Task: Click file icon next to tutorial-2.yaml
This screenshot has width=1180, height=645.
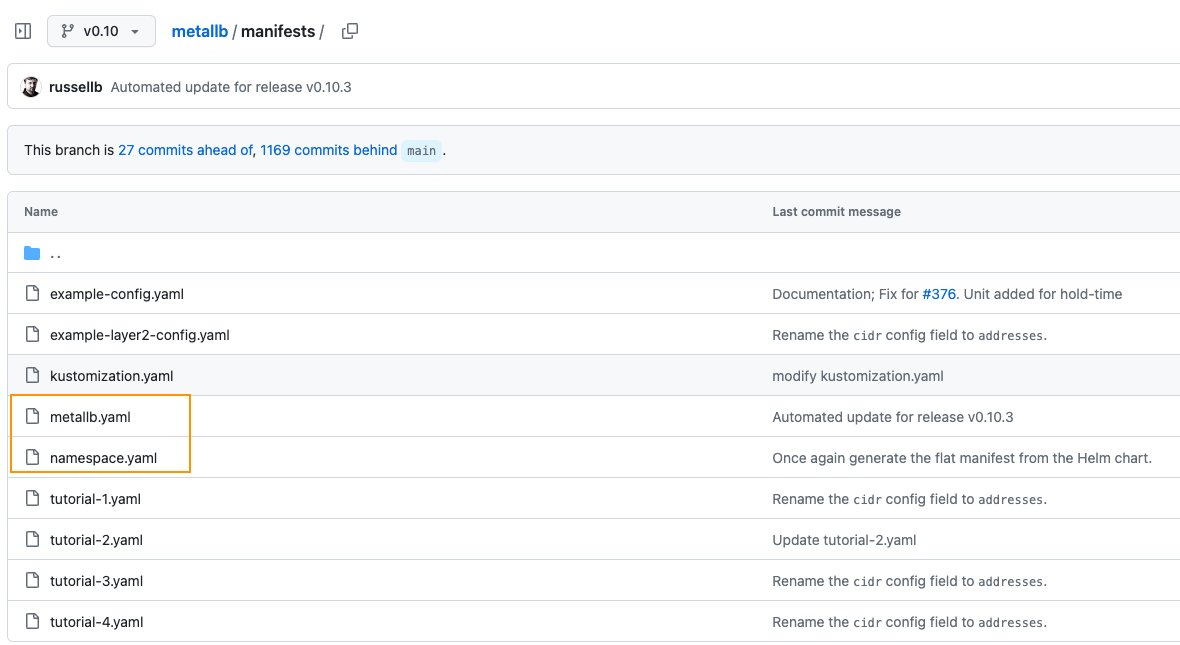Action: (32, 539)
